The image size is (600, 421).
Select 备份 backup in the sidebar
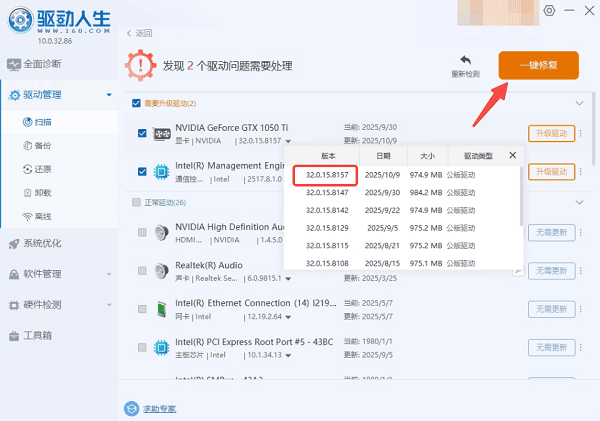pos(42,145)
